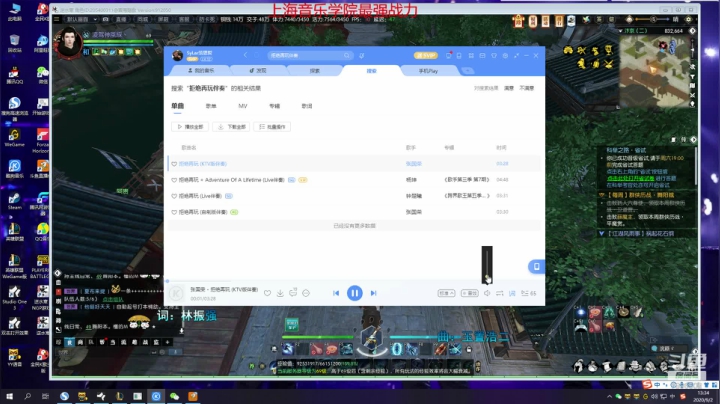Switch to 发现 tab
This screenshot has height=404, width=720.
[x=258, y=71]
